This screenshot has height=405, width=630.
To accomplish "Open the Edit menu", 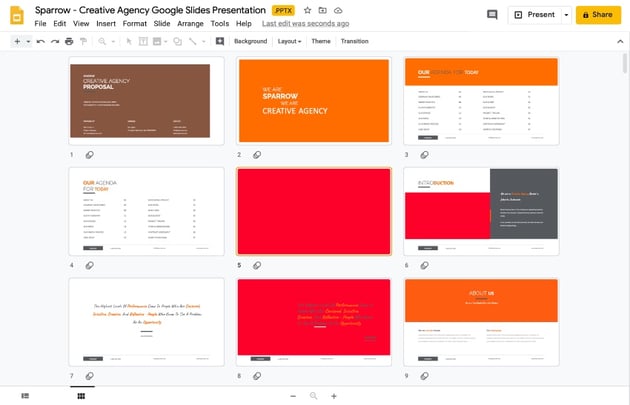I will (59, 24).
